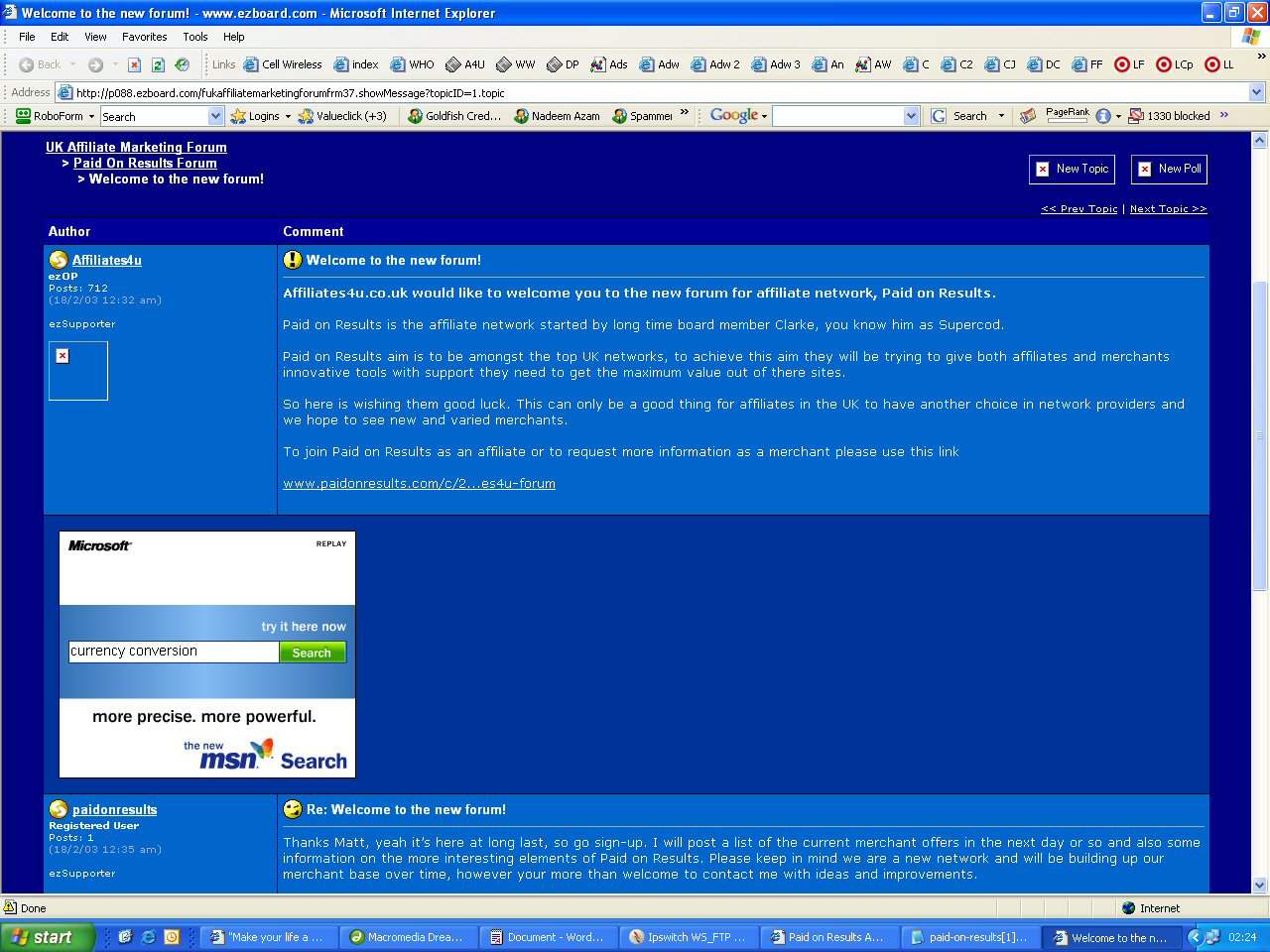Open the Cell Wireless links bookmark
The width and height of the screenshot is (1270, 952).
click(283, 64)
